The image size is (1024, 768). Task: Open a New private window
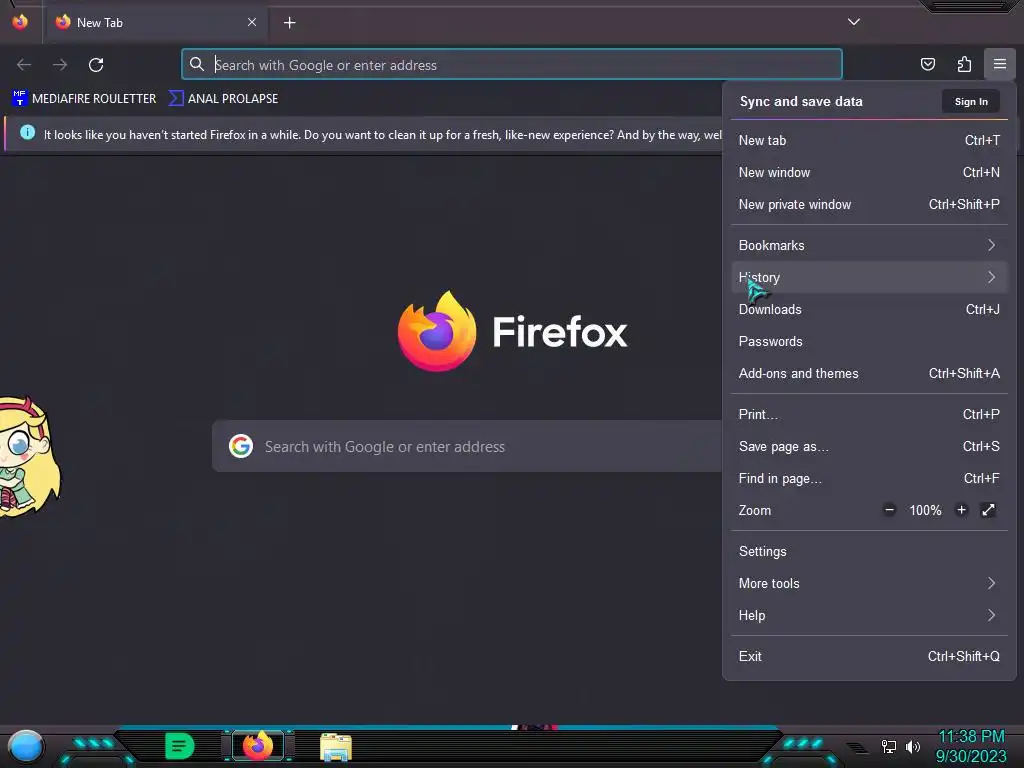coord(869,204)
